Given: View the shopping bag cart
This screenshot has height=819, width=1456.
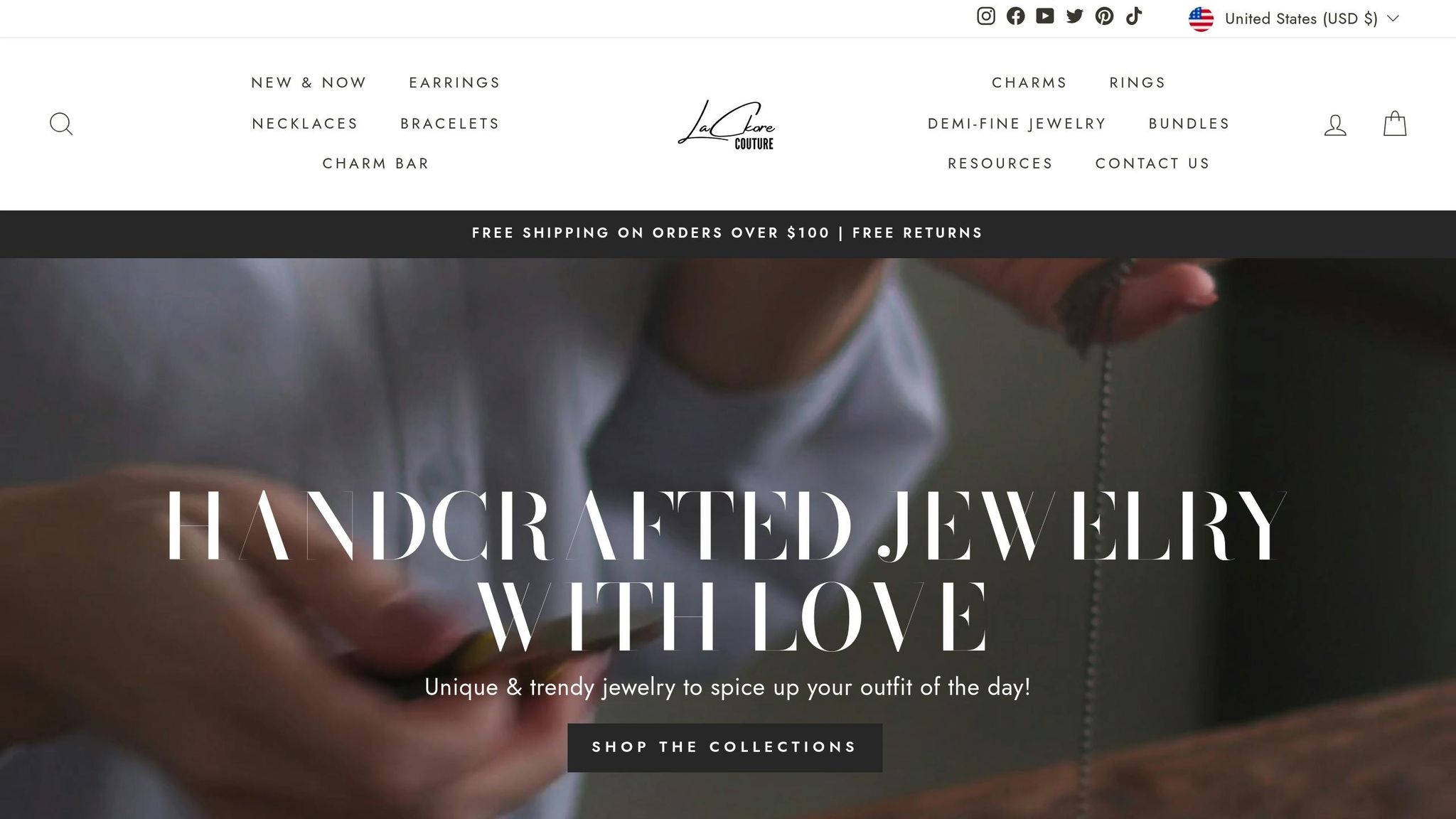Looking at the screenshot, I should [1395, 124].
